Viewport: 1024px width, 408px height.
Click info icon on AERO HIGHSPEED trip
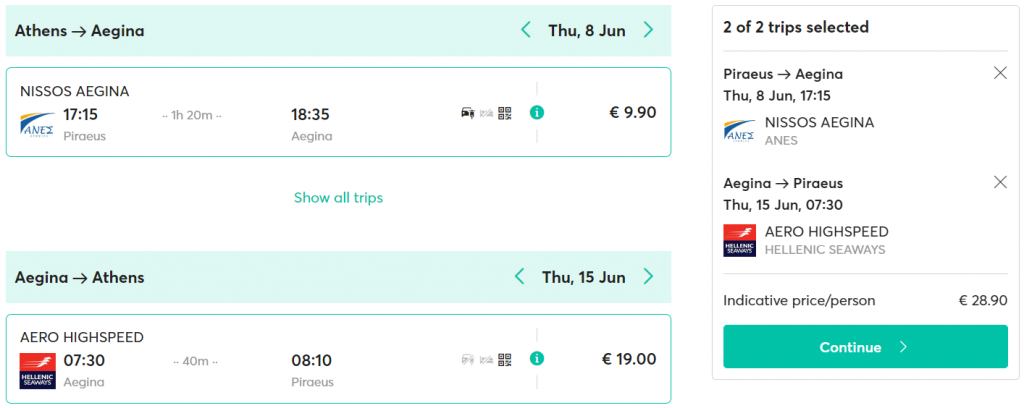pos(537,358)
